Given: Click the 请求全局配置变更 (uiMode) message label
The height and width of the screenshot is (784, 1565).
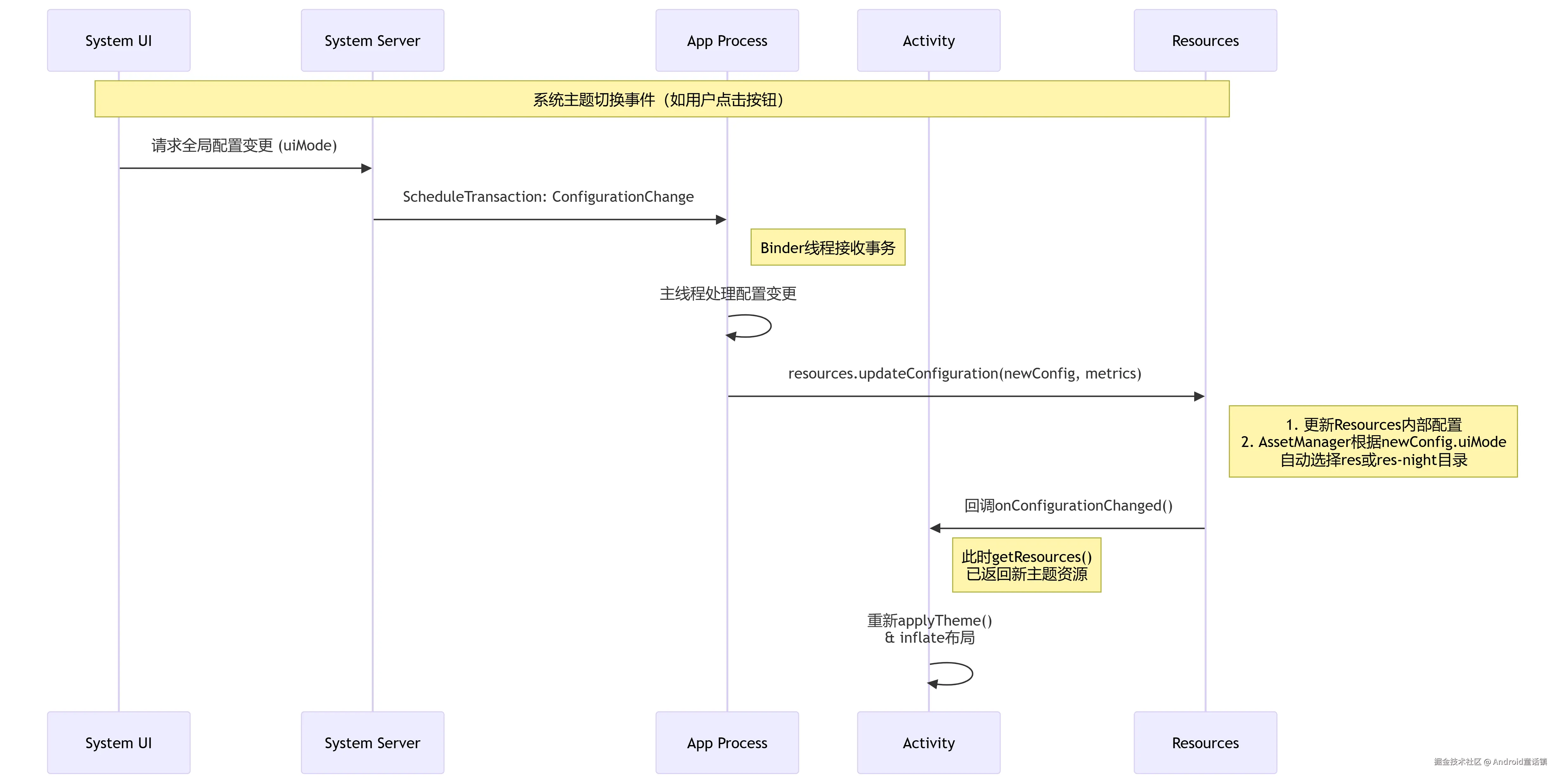Looking at the screenshot, I should coord(244,146).
